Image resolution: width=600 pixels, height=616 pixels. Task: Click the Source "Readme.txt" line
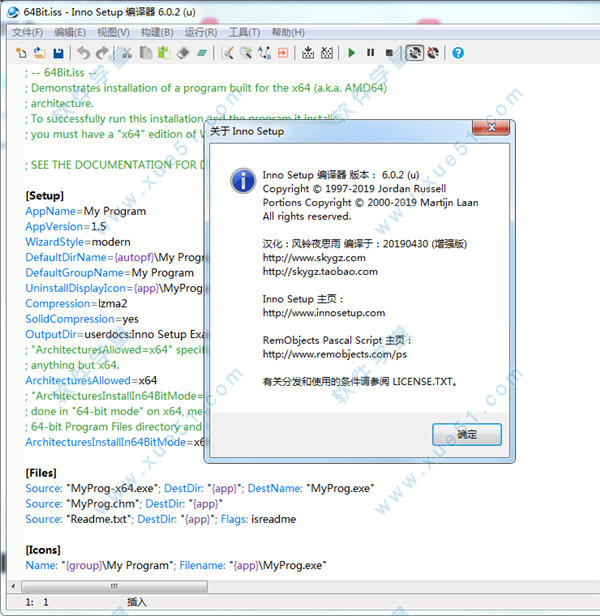pyautogui.click(x=161, y=519)
